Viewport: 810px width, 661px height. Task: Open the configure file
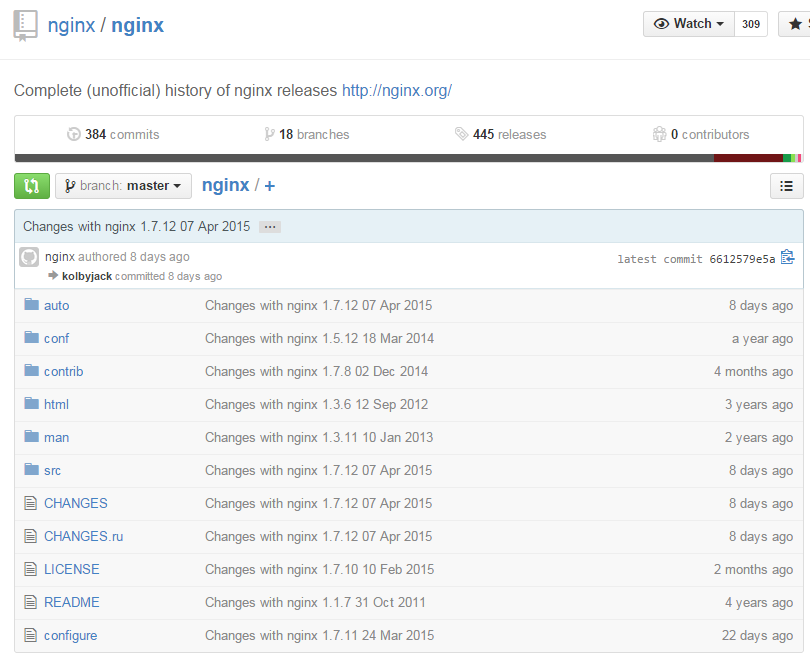click(70, 635)
